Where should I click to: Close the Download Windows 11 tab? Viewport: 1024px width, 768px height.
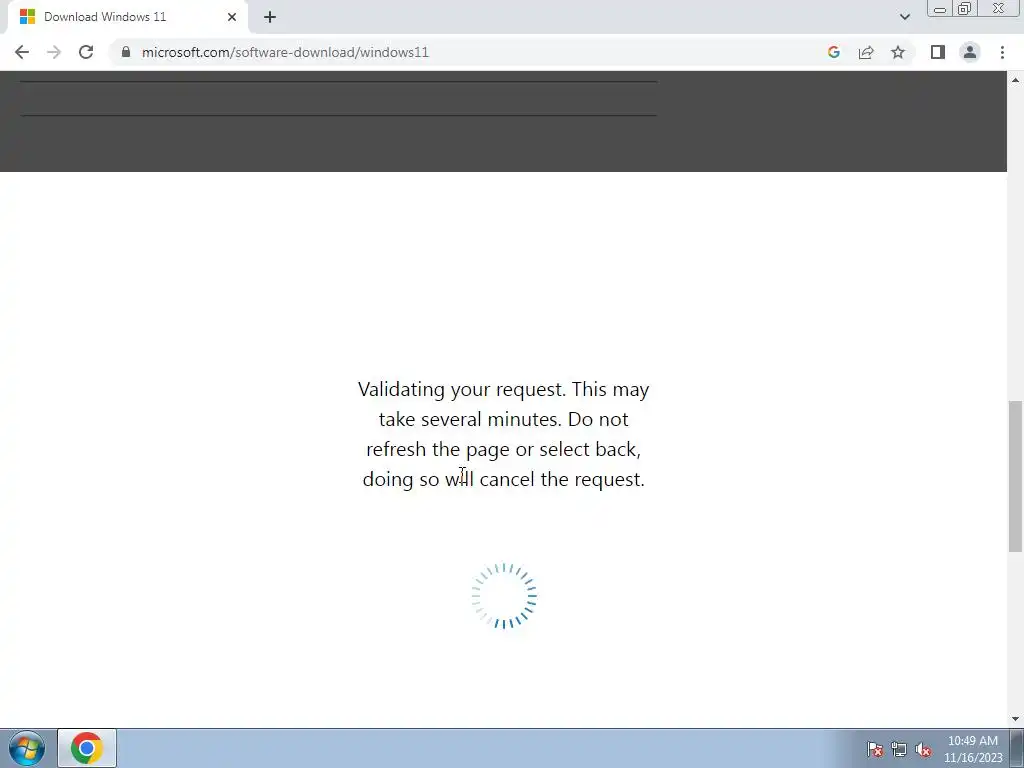[x=232, y=17]
